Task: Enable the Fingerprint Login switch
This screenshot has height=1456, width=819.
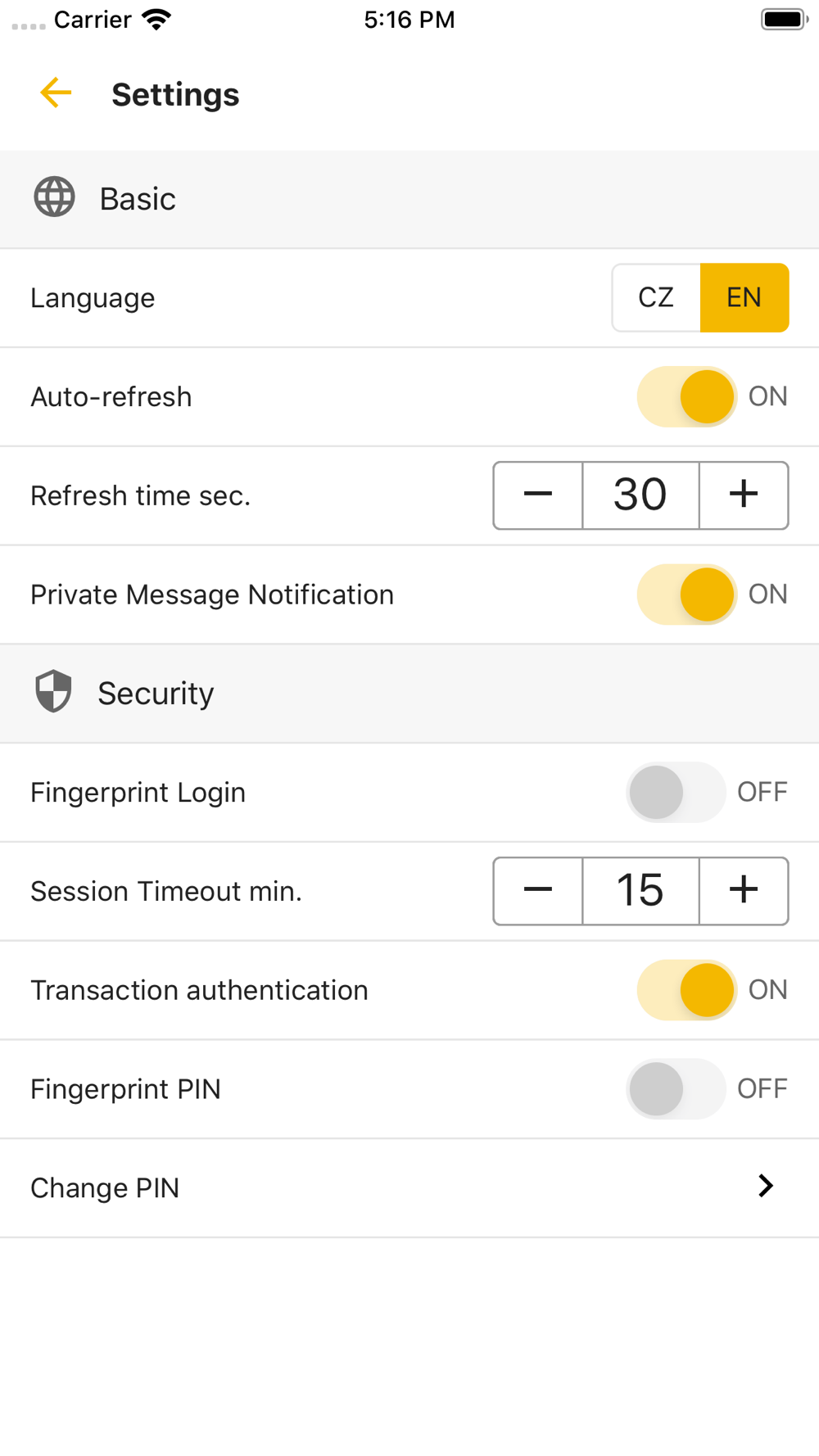Action: point(676,792)
